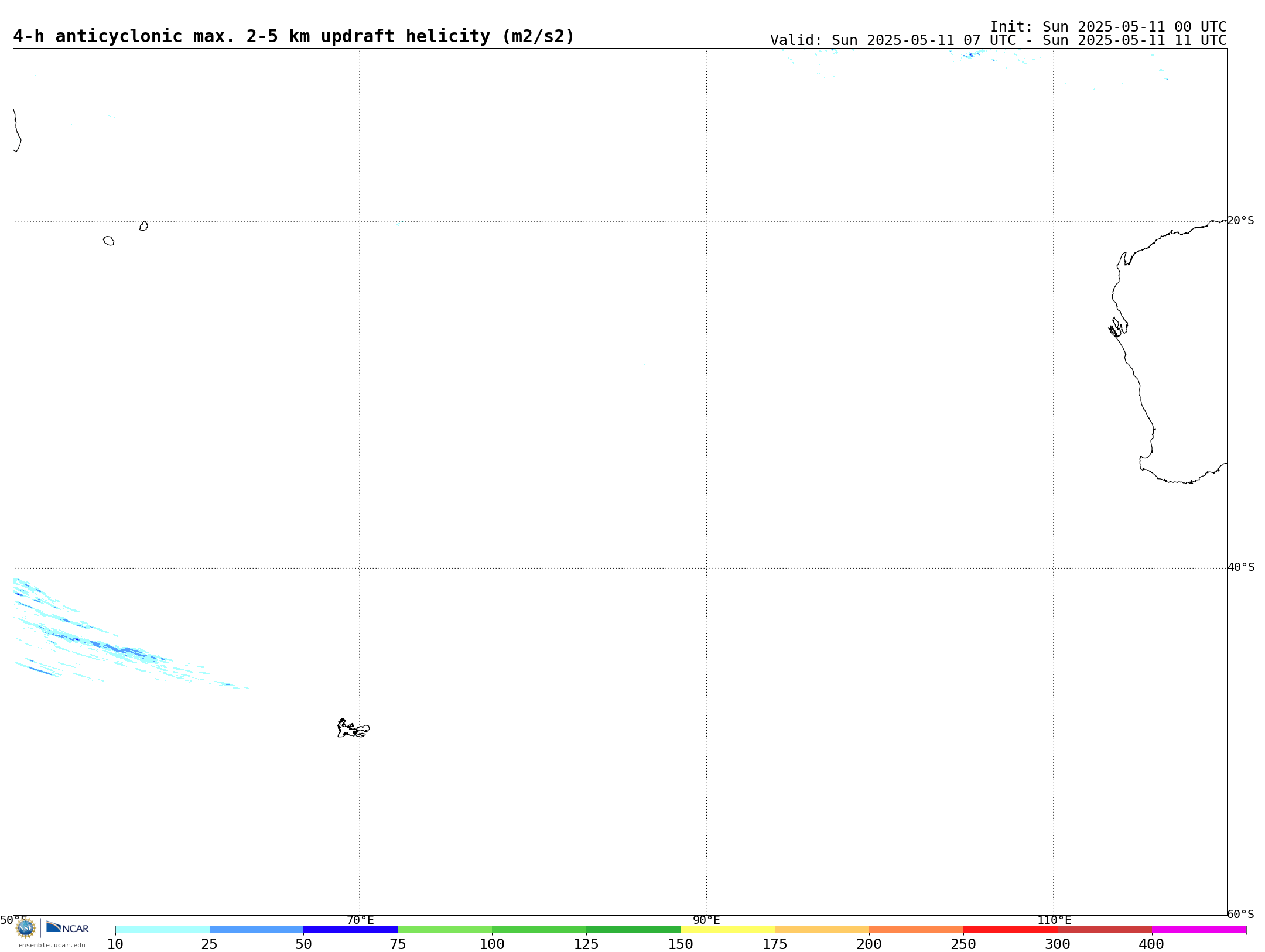Viewport: 1265px width, 952px height.
Task: Click the bright red 250-300 colorbar segment
Action: (x=1011, y=930)
